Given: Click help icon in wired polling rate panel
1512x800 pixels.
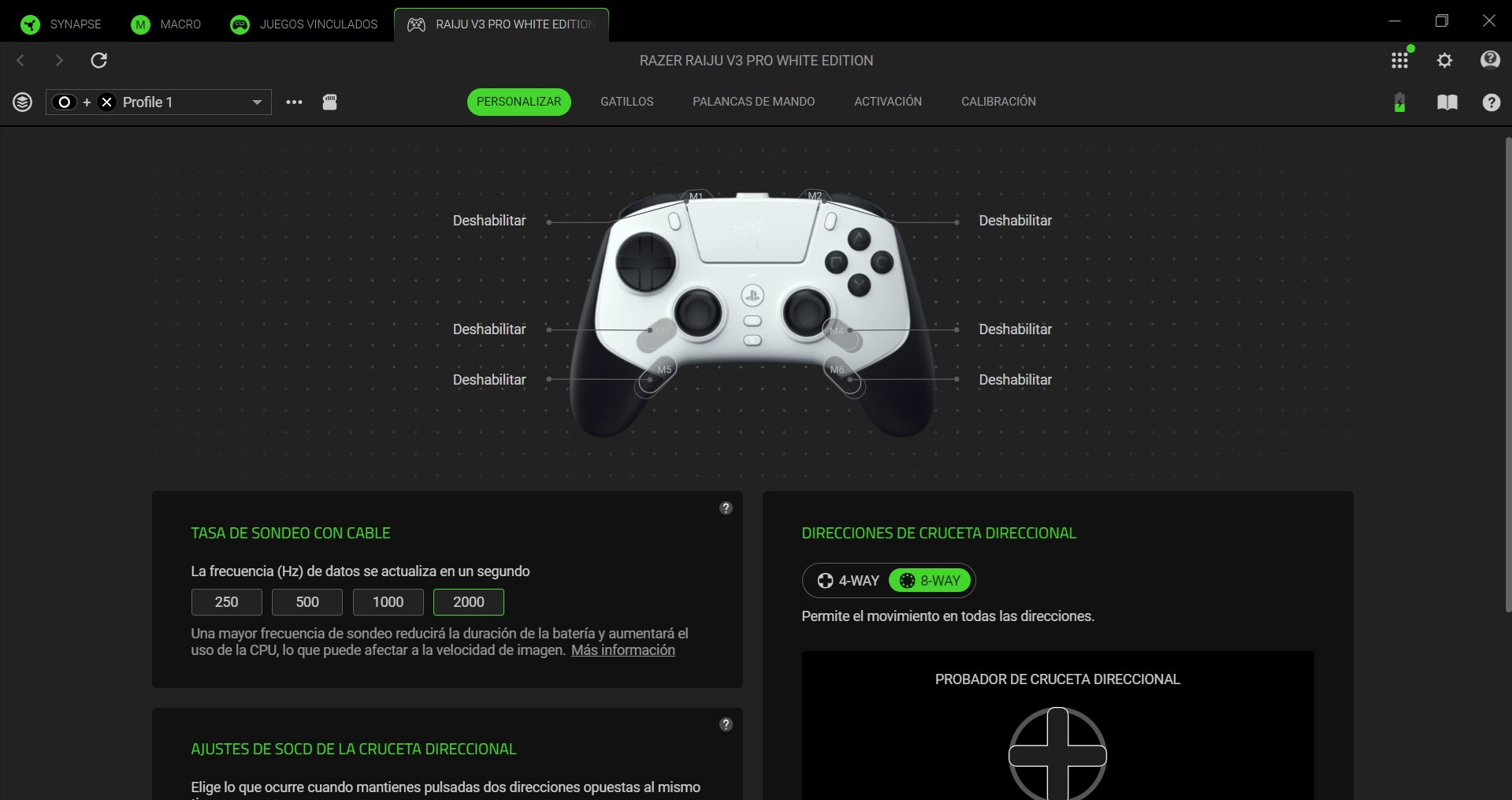Looking at the screenshot, I should click(726, 508).
